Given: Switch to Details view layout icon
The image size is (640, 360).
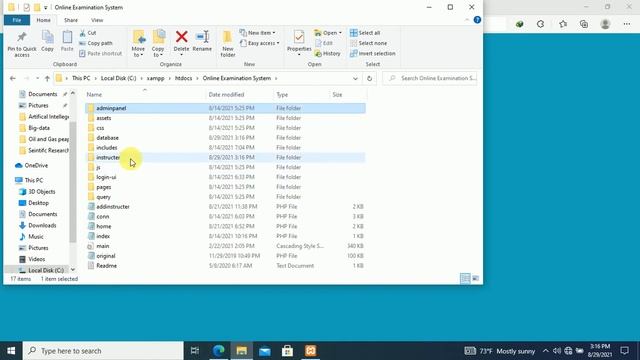Looking at the screenshot, I should point(465,278).
